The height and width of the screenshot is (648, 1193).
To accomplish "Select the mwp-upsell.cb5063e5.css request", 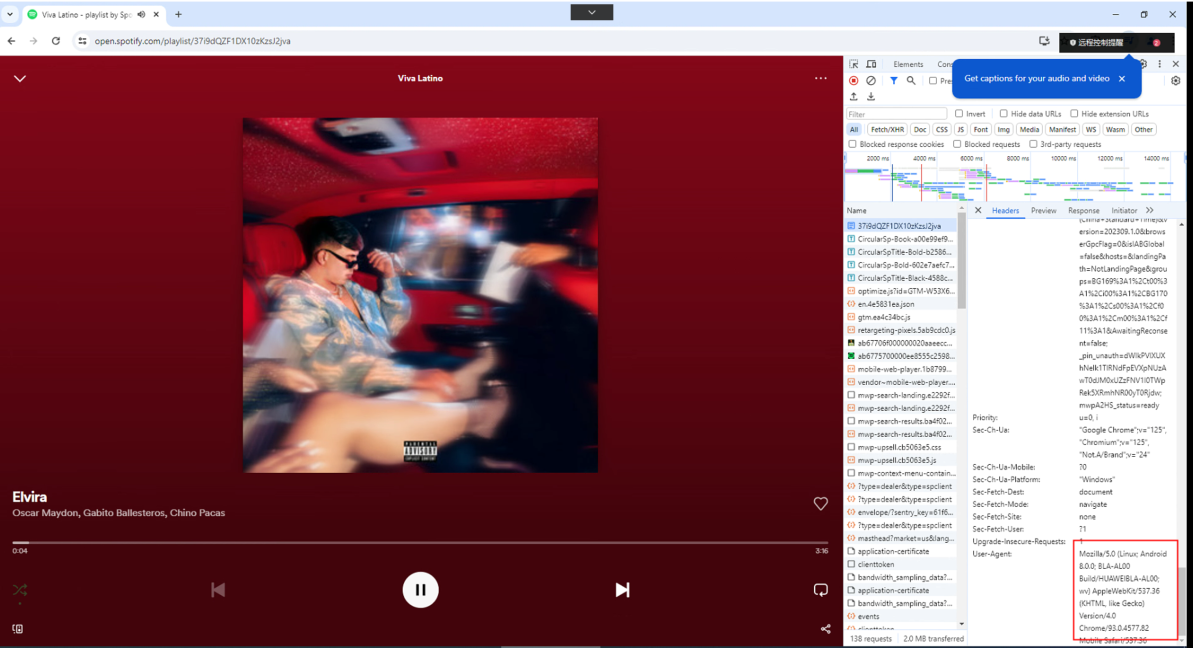I will [901, 447].
